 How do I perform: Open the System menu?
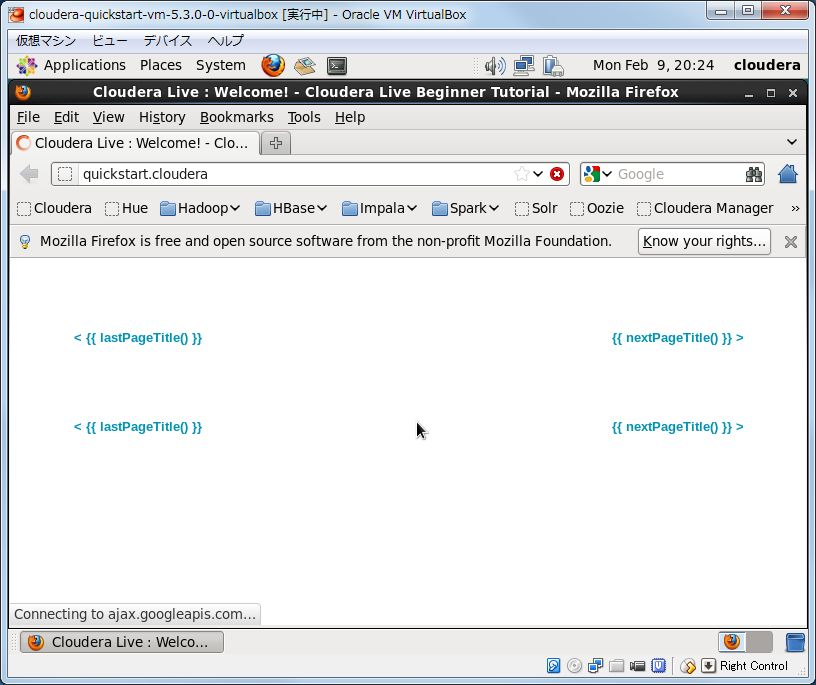click(221, 66)
